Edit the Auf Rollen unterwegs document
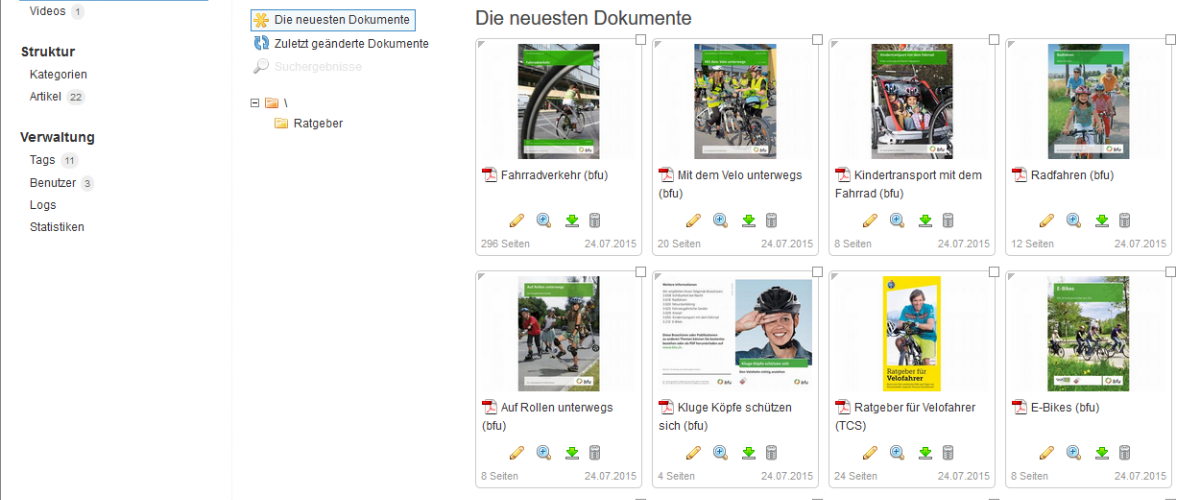The width and height of the screenshot is (1200, 500). (517, 453)
